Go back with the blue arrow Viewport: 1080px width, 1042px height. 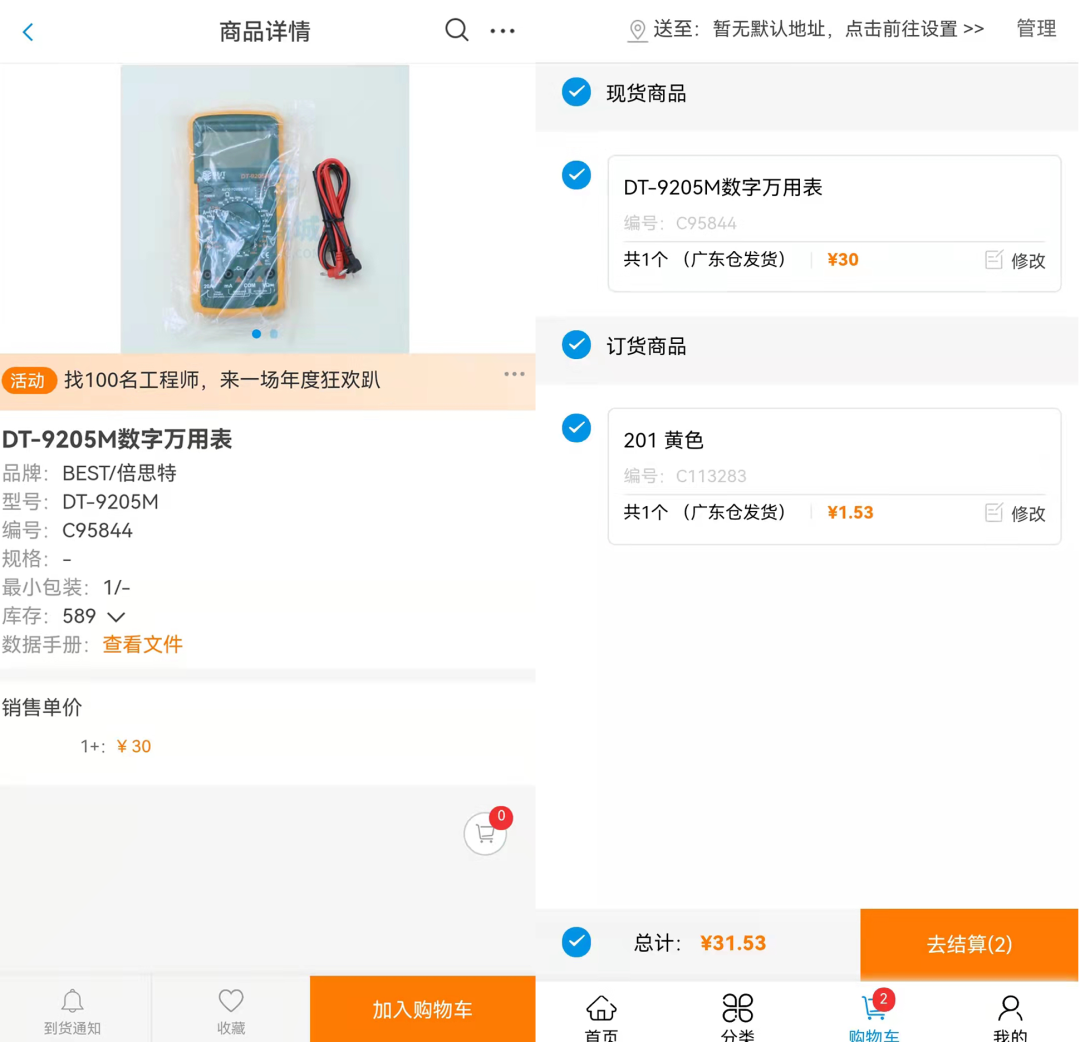[x=28, y=32]
